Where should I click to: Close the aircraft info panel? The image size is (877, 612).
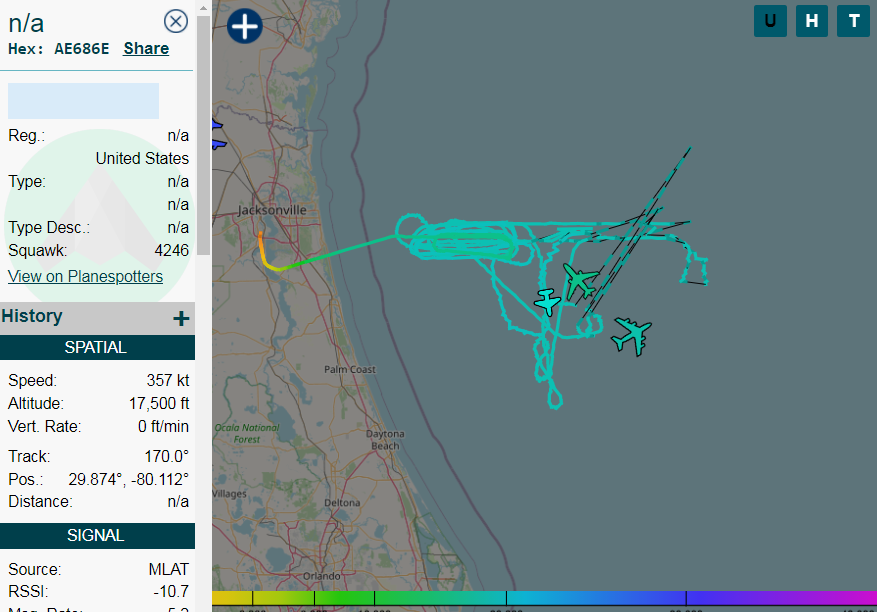pos(175,21)
